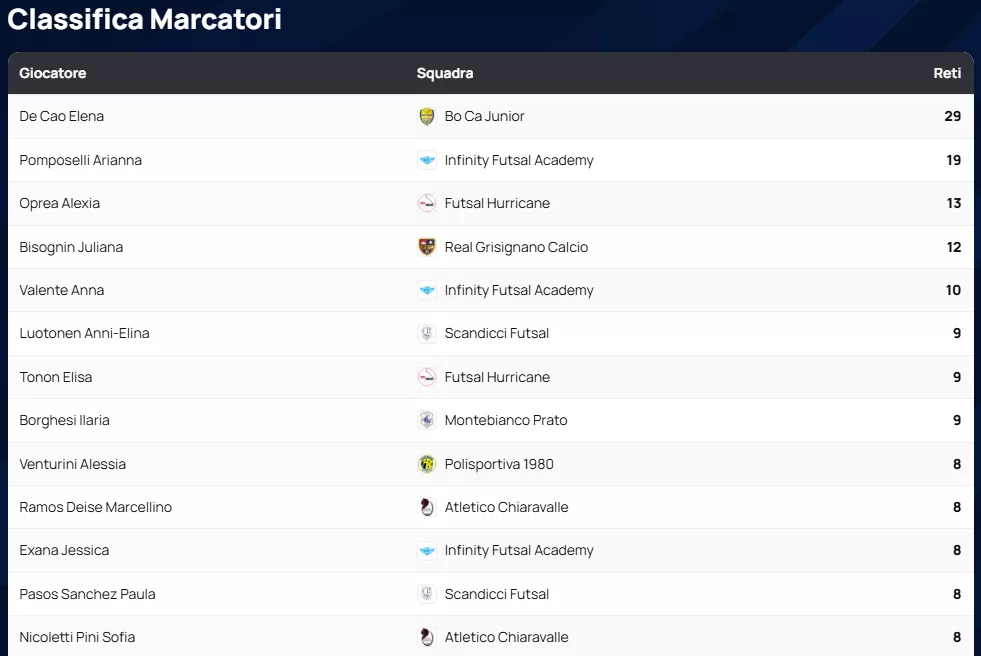The image size is (981, 656).
Task: Click player name Venturini Alessia
Action: 73,464
